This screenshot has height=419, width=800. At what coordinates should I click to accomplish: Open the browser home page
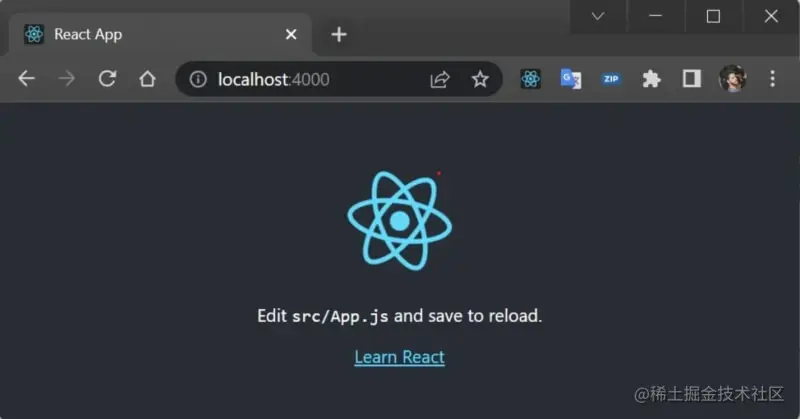(x=147, y=79)
